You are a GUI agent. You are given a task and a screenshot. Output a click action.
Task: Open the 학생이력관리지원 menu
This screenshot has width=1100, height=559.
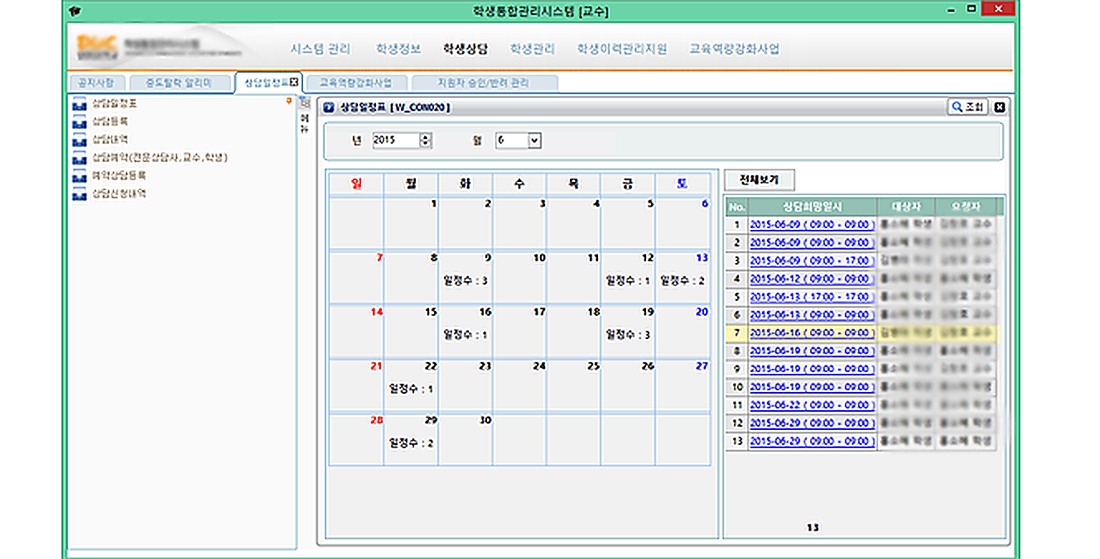[622, 49]
